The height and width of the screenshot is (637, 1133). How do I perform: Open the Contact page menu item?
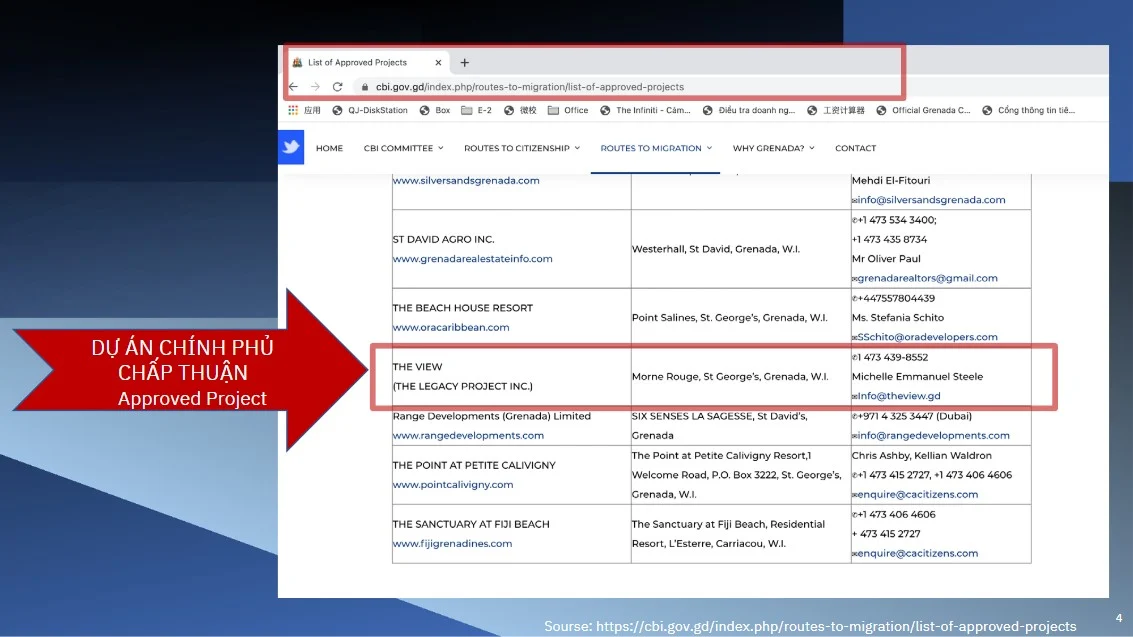[855, 148]
